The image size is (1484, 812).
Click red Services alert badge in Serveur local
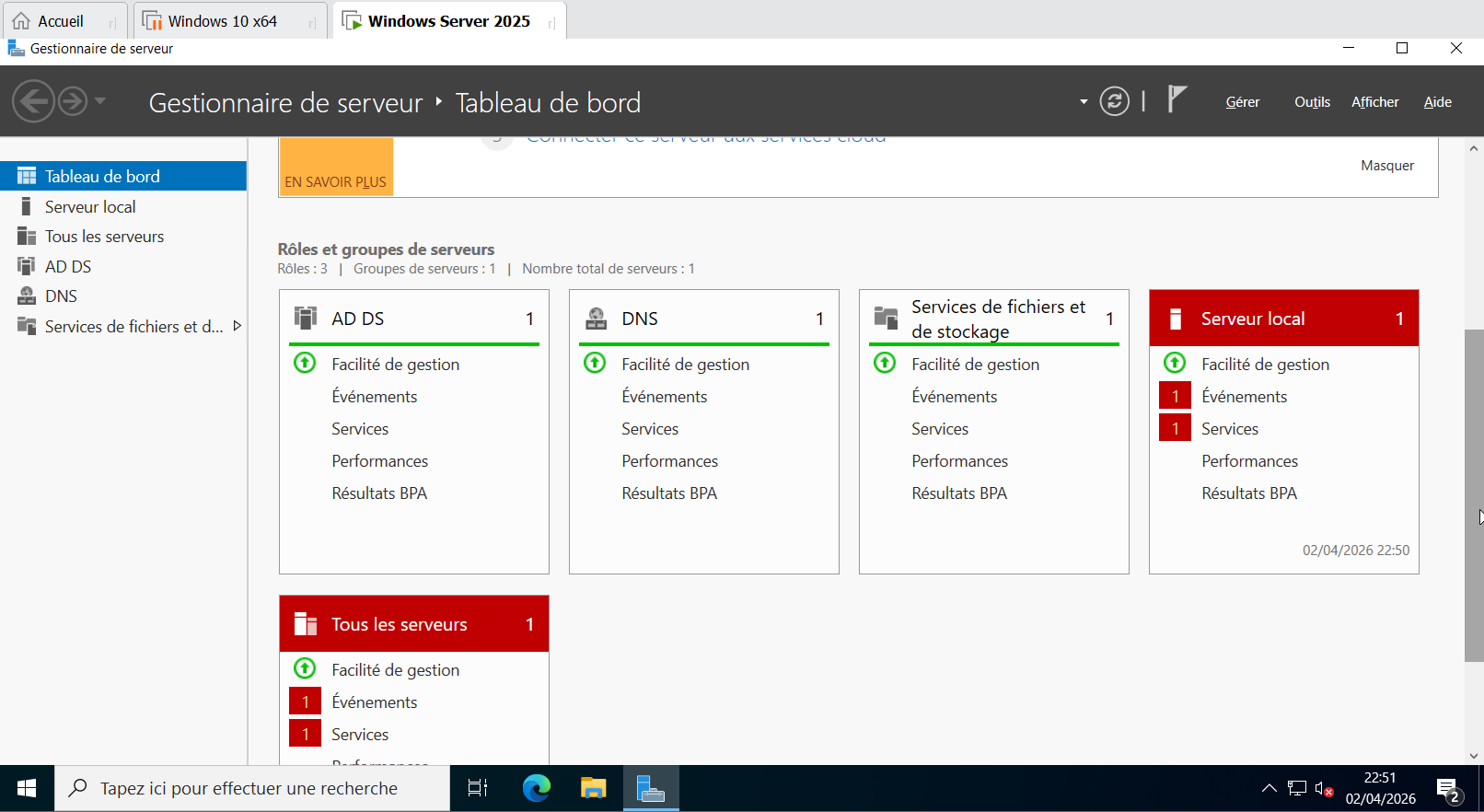click(x=1175, y=428)
